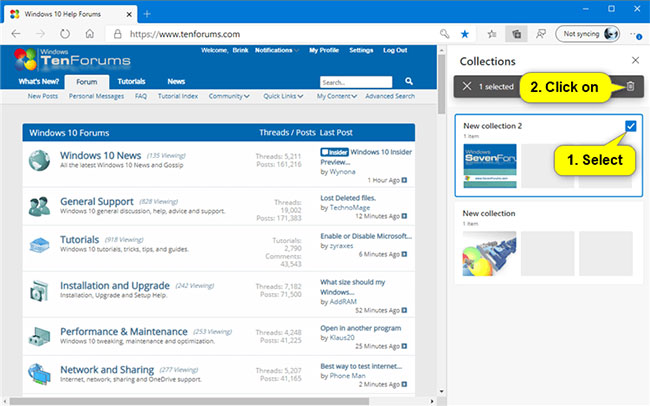
Task: Close the Windows 10 Help Forums tab
Action: (x=129, y=14)
